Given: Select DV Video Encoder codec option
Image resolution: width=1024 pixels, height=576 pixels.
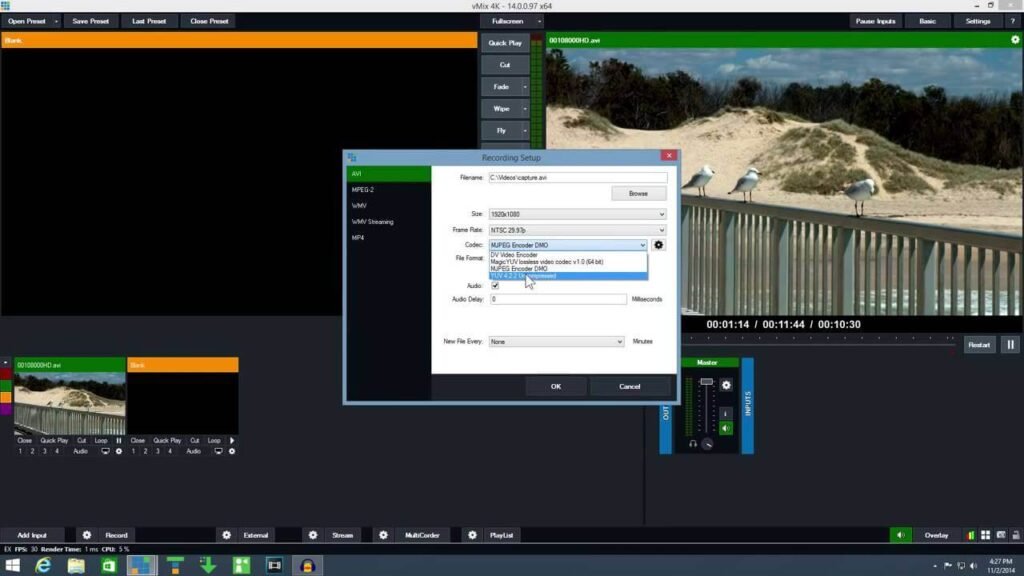Looking at the screenshot, I should coord(568,255).
